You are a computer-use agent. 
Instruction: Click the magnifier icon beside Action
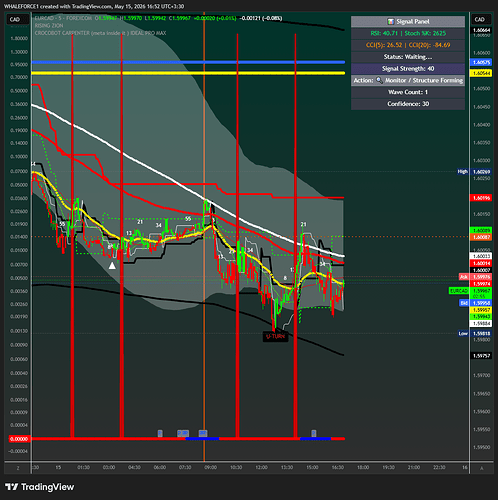tap(379, 80)
